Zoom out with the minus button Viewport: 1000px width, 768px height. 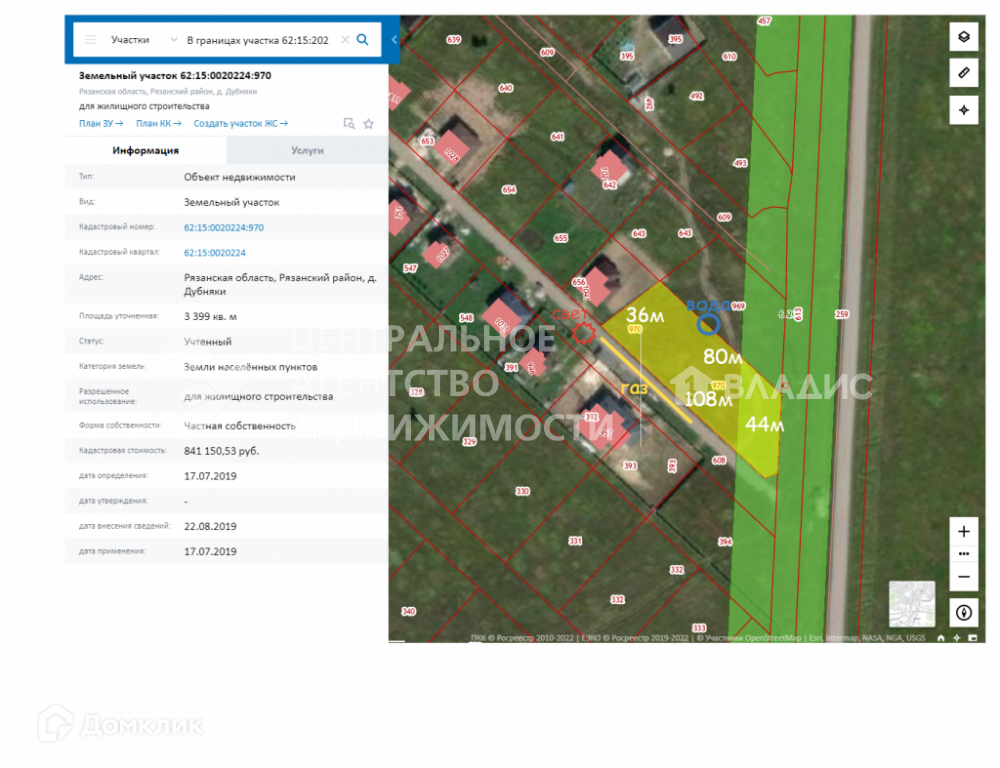[964, 577]
